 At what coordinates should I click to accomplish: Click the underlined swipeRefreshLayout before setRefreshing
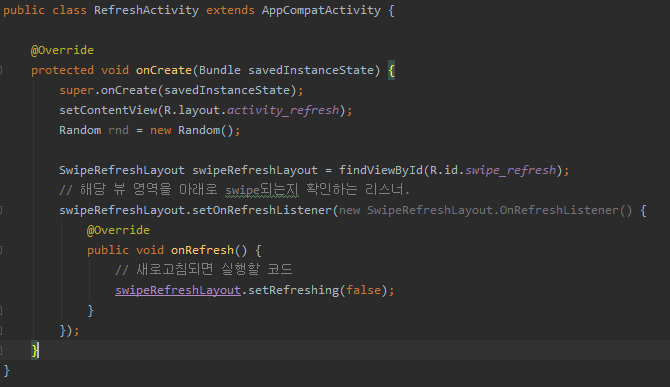pyautogui.click(x=178, y=290)
